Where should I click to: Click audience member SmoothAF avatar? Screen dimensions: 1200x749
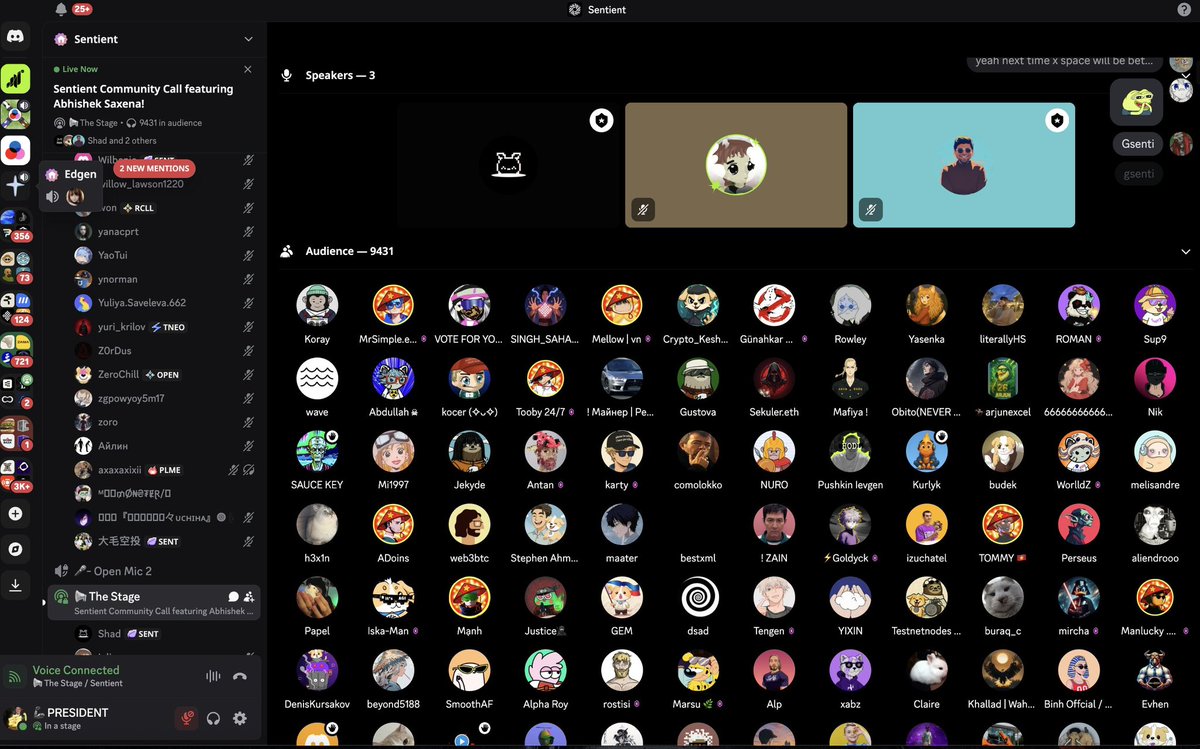pyautogui.click(x=469, y=670)
